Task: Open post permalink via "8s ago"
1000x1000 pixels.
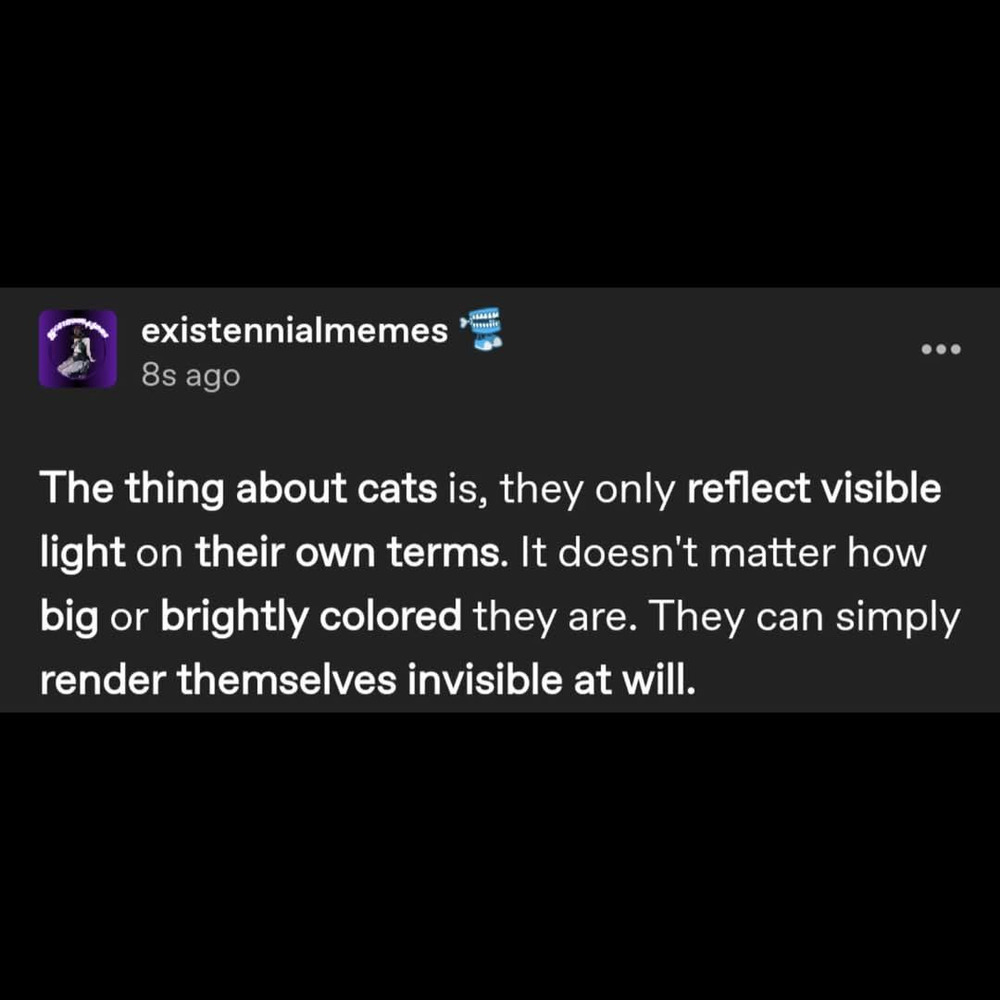Action: tap(191, 376)
